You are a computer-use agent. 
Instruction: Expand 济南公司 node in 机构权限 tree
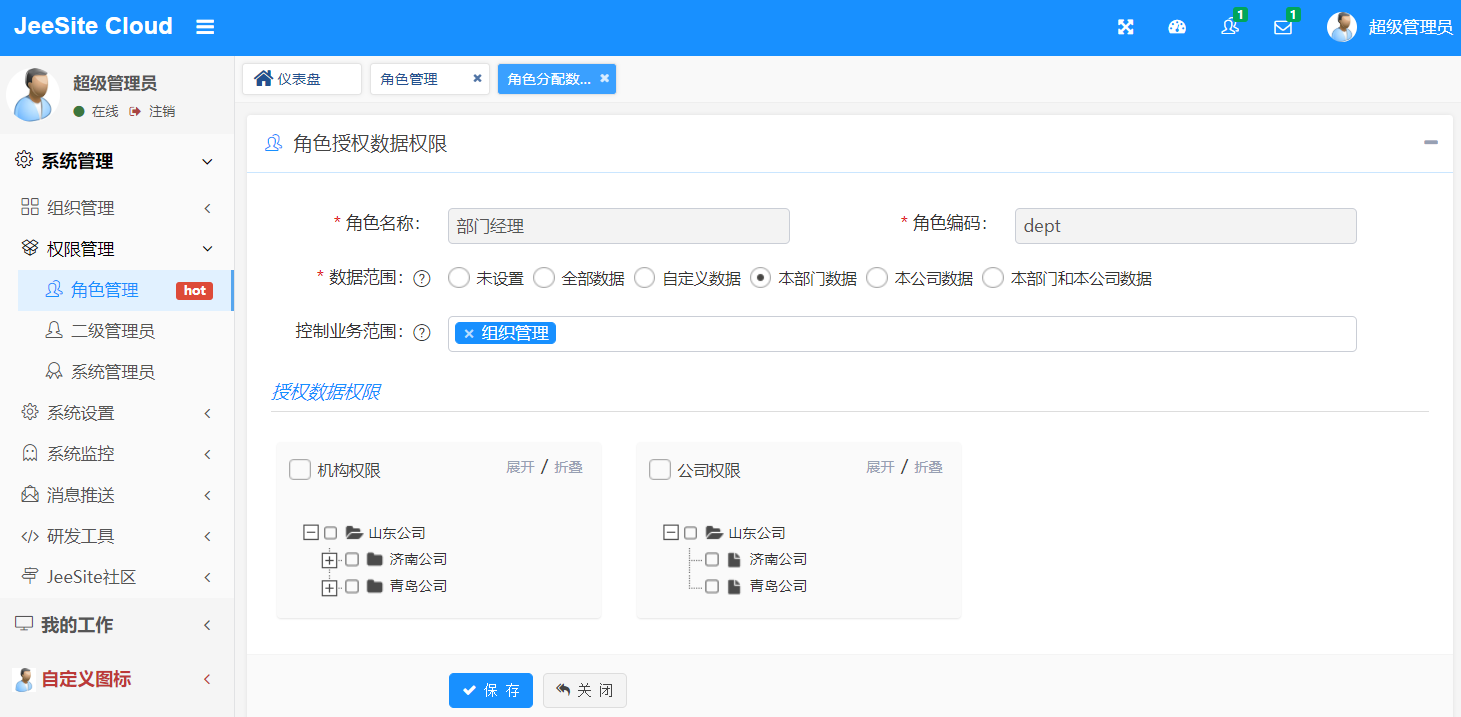coord(330,560)
